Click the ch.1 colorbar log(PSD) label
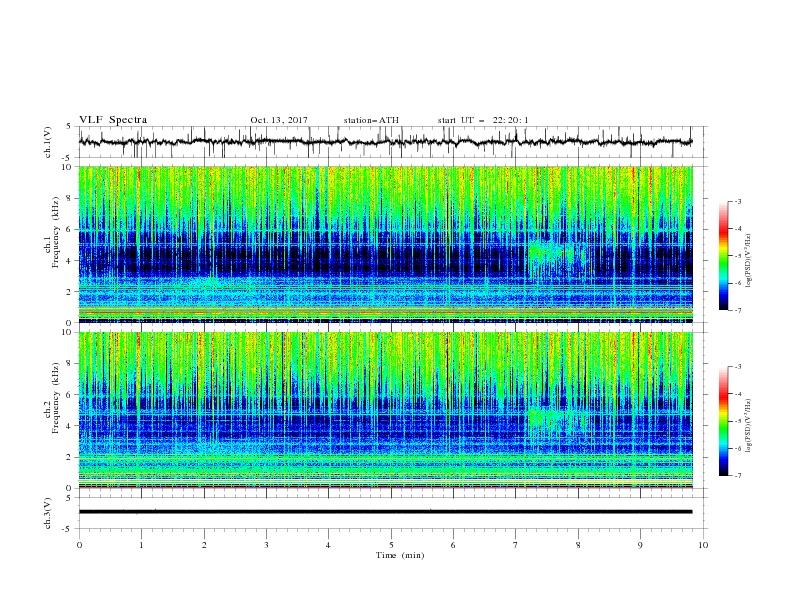This screenshot has width=792, height=612. coord(748,261)
